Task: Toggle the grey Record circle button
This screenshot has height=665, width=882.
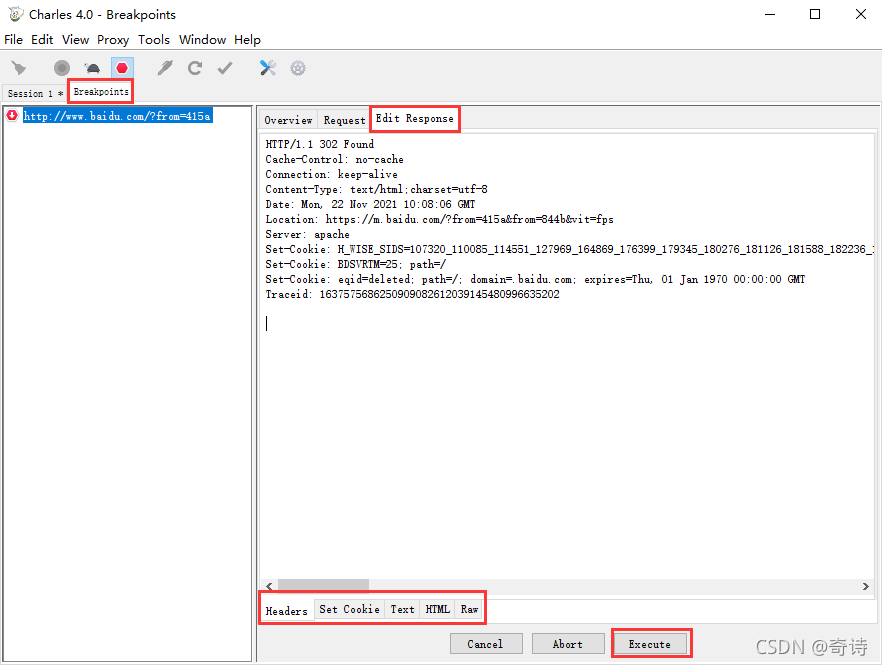Action: click(x=62, y=68)
